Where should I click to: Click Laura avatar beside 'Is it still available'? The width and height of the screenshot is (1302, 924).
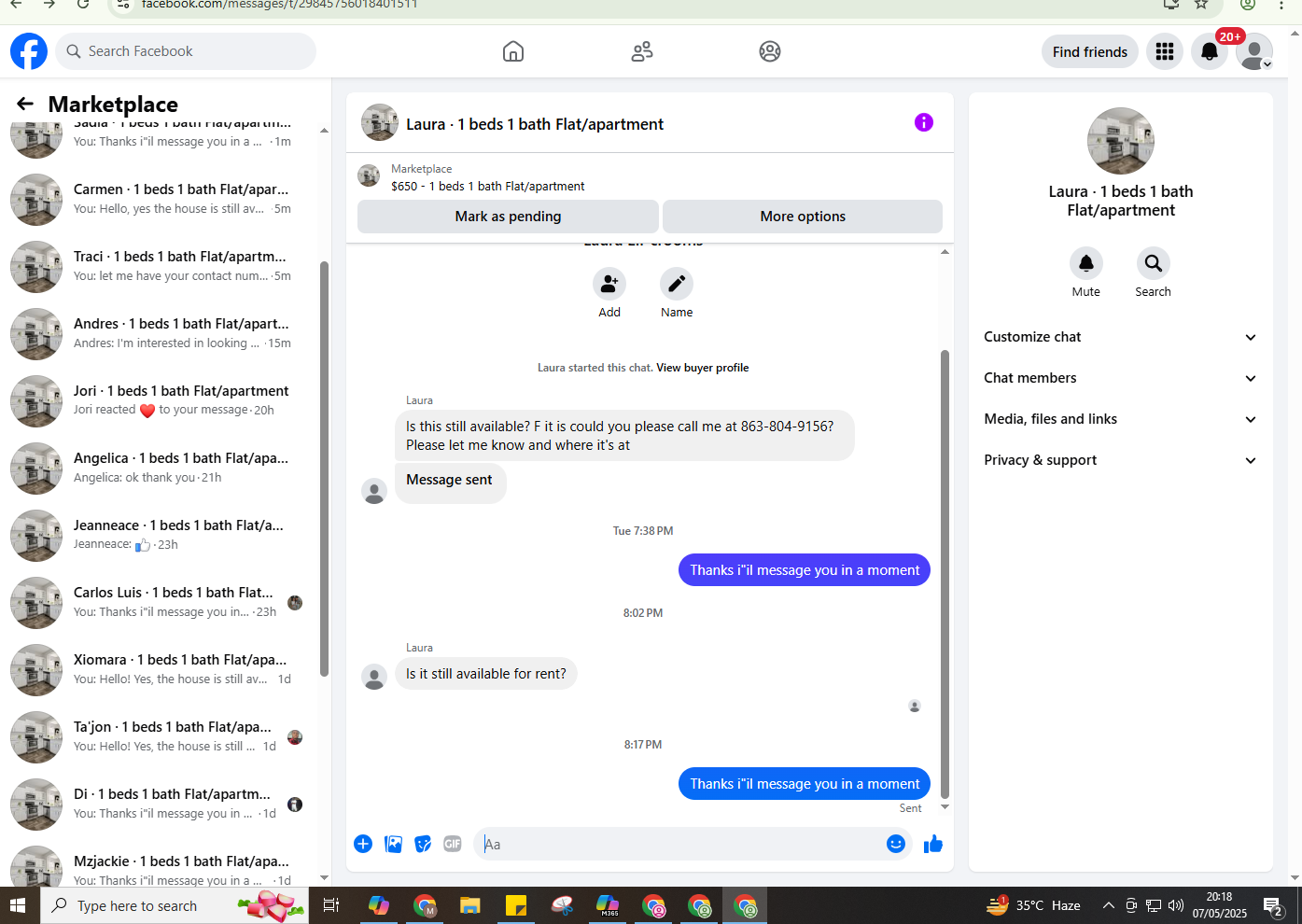click(x=374, y=677)
